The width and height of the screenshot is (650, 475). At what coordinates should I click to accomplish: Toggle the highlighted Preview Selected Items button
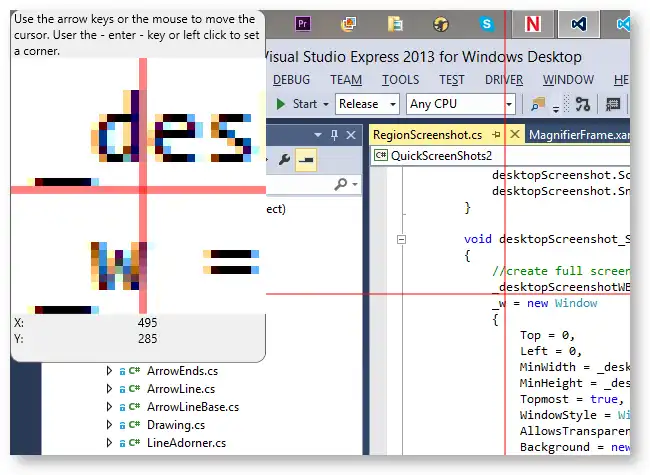click(306, 160)
